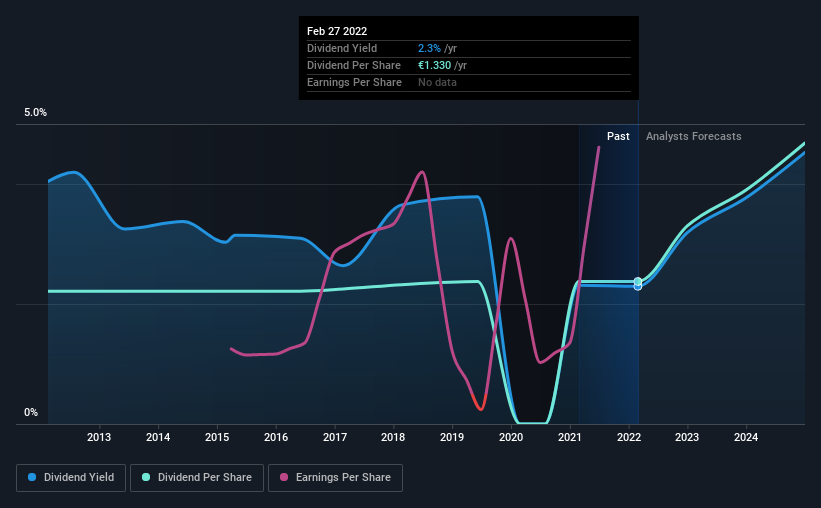
Task: Toggle the Dividend Yield legend button
Action: 71,478
